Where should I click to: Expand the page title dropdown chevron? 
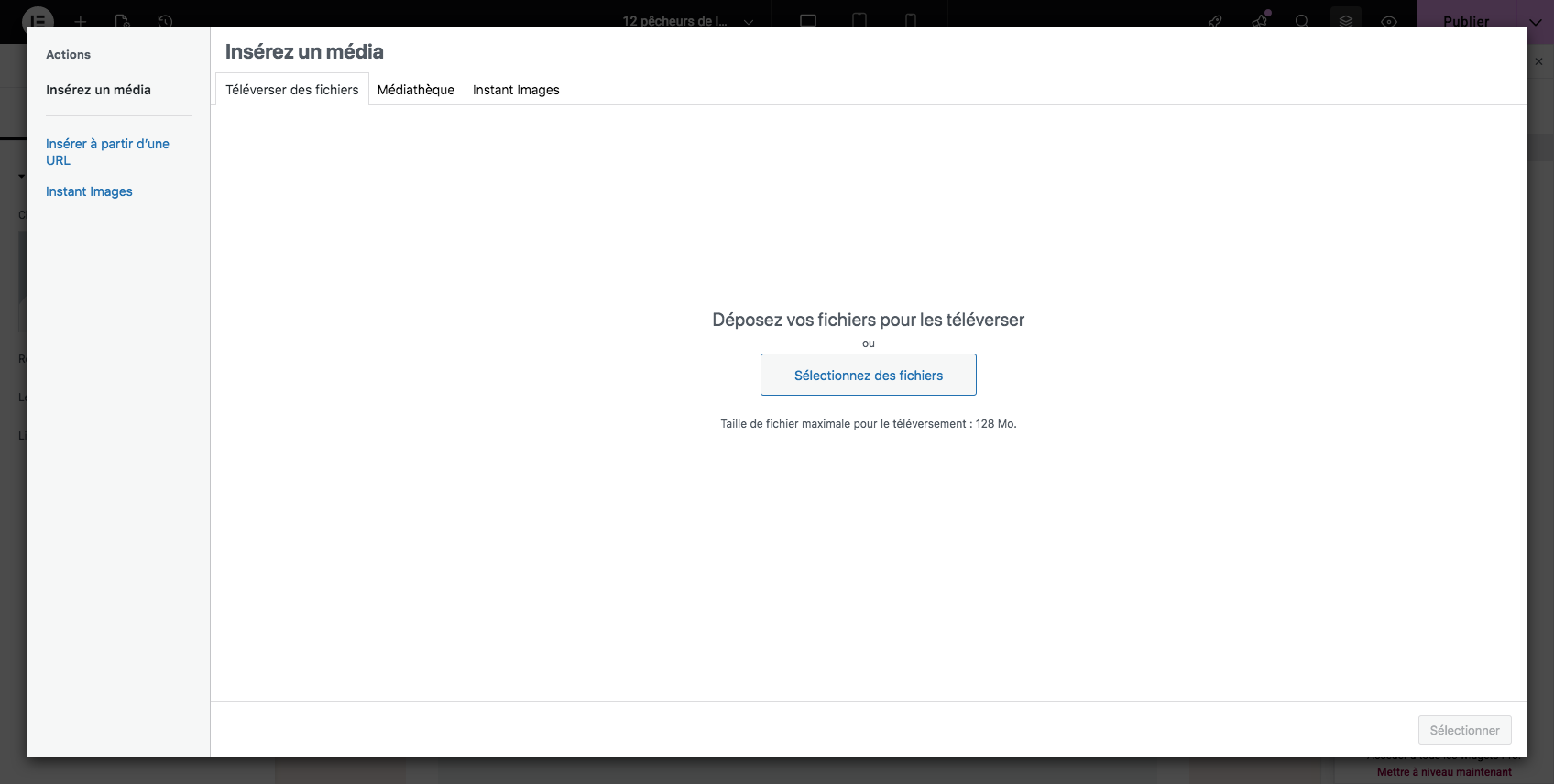[x=749, y=22]
